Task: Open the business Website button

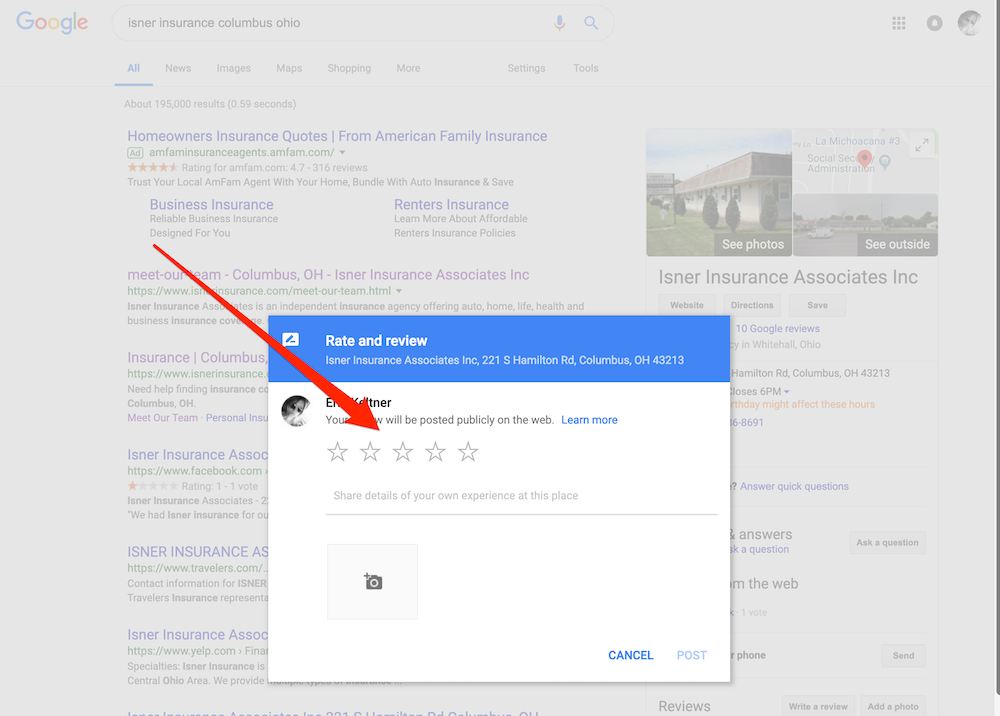Action: [687, 305]
